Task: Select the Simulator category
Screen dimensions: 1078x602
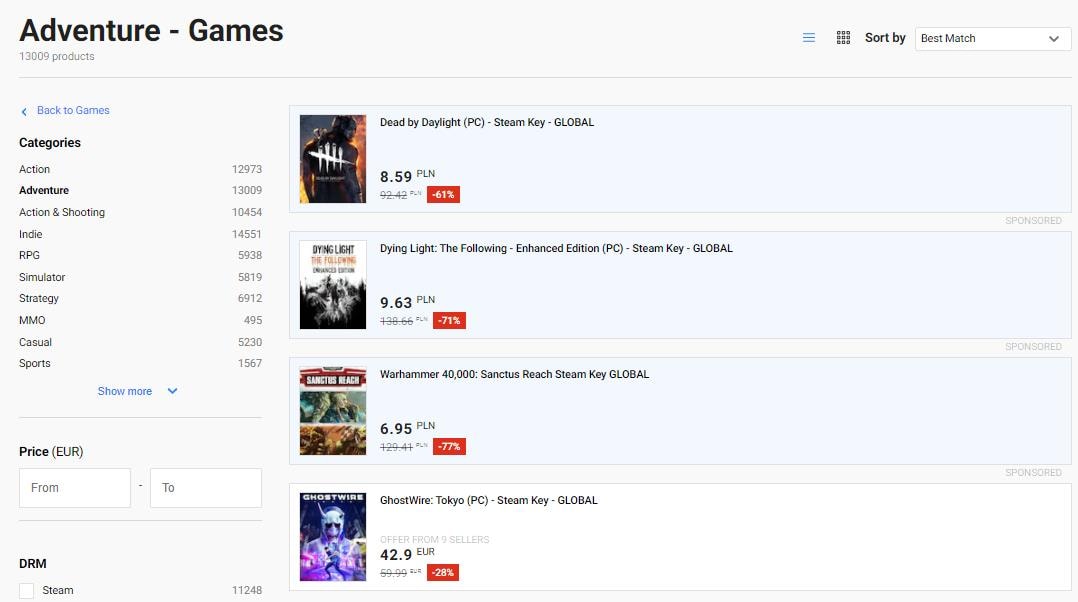Action: point(42,277)
